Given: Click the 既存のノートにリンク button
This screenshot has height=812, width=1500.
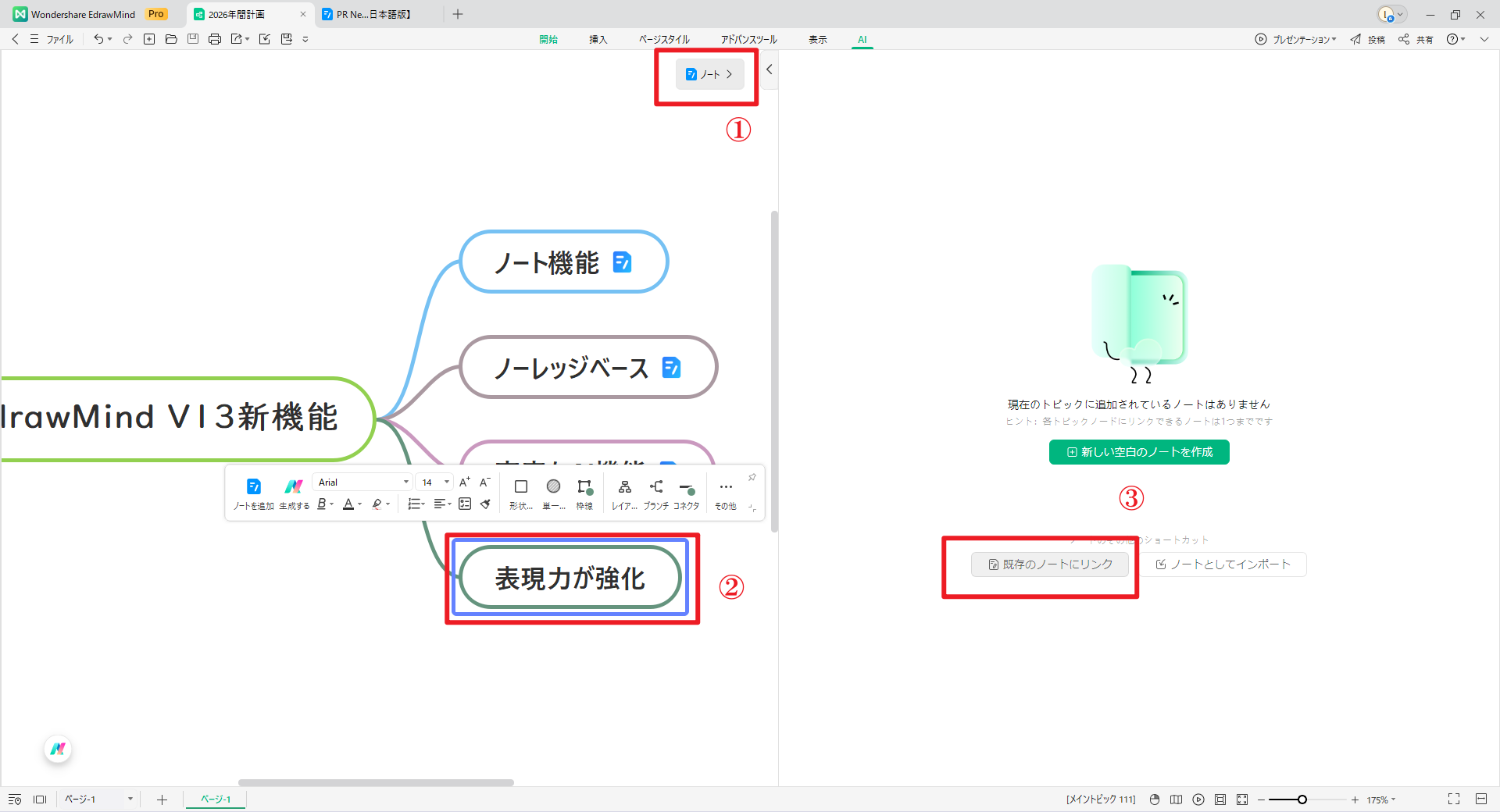Looking at the screenshot, I should pyautogui.click(x=1049, y=564).
